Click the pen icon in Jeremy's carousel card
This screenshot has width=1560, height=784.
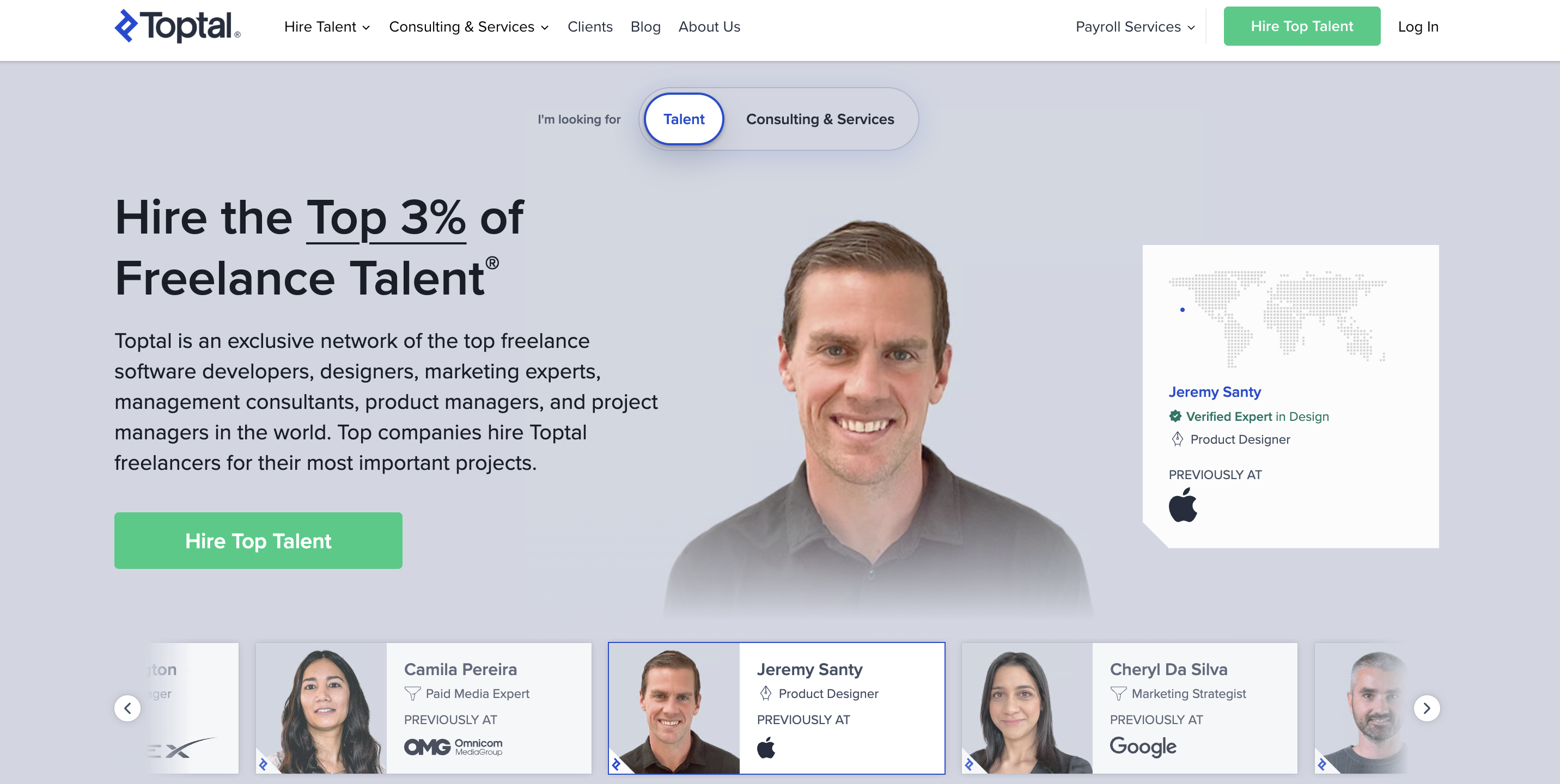tap(765, 693)
